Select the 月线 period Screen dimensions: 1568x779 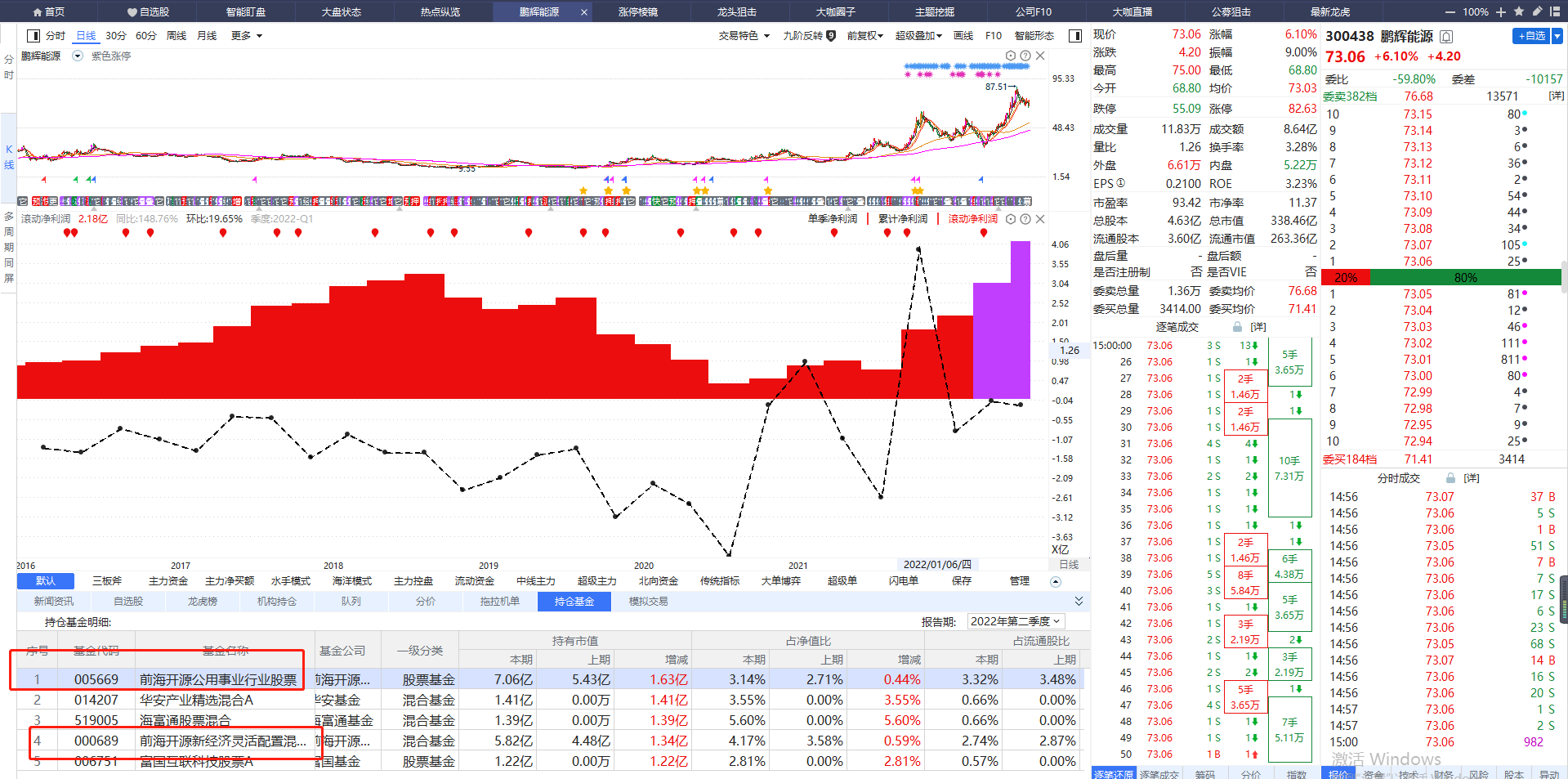click(207, 35)
